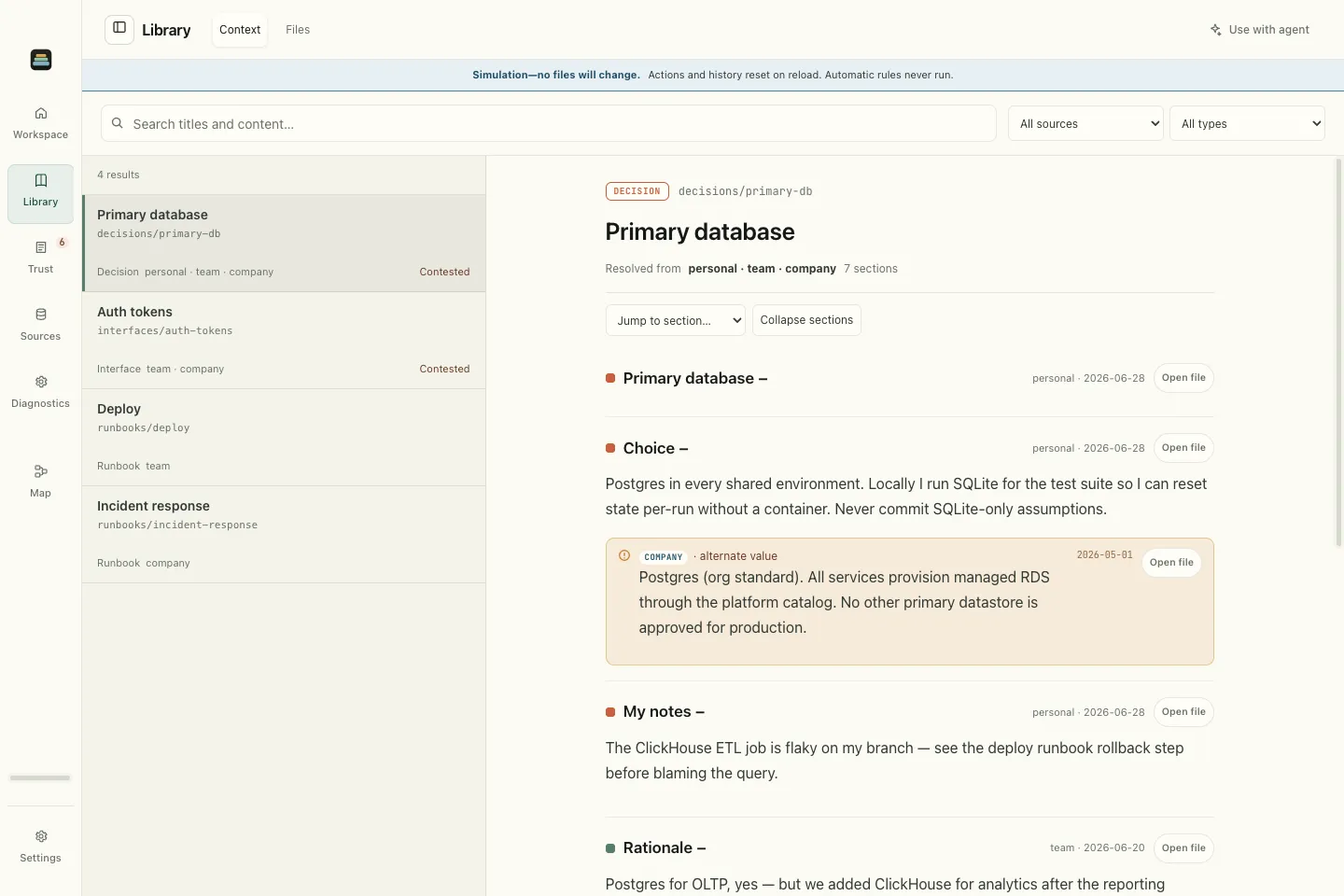Image resolution: width=1344 pixels, height=896 pixels.
Task: Collapse the Rationale – section heading
Action: point(664,847)
